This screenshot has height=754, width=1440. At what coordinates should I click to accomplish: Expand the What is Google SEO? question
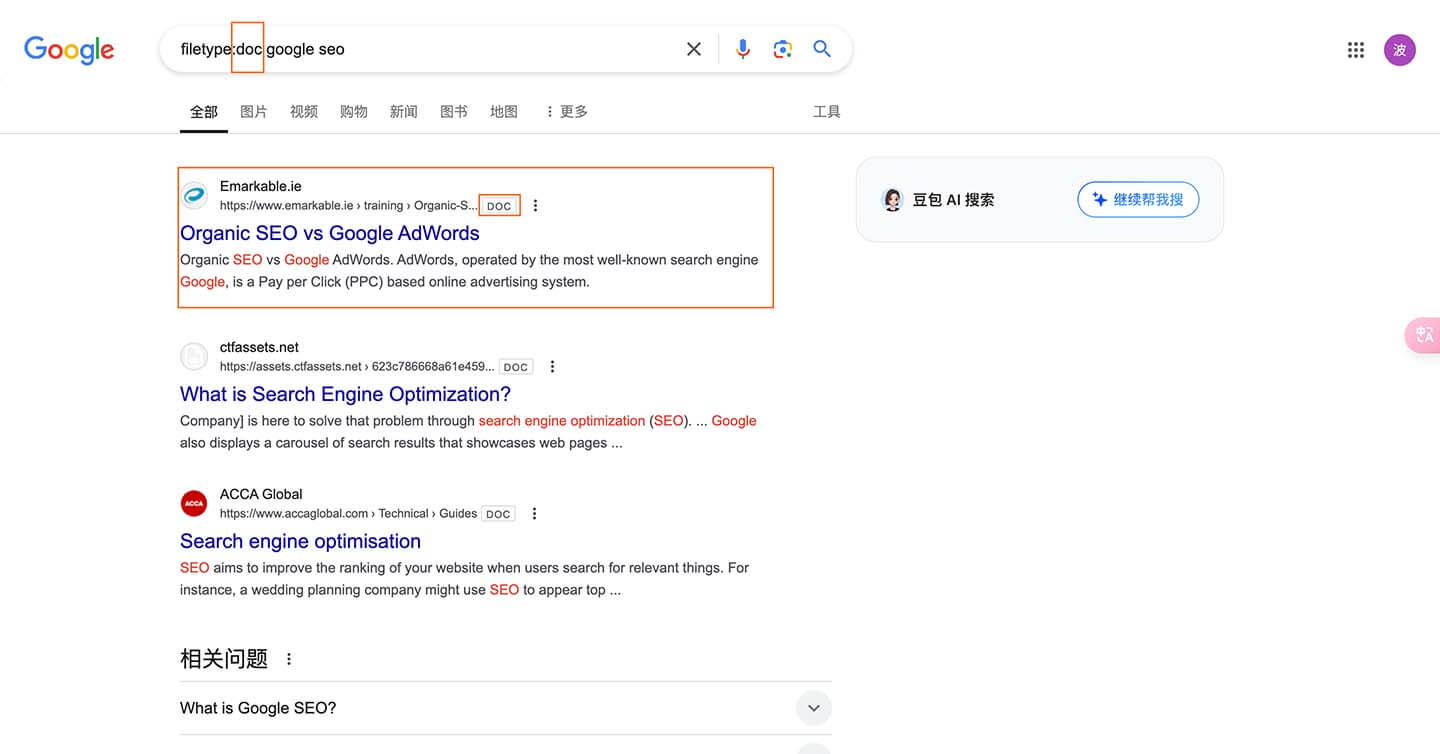[x=505, y=708]
